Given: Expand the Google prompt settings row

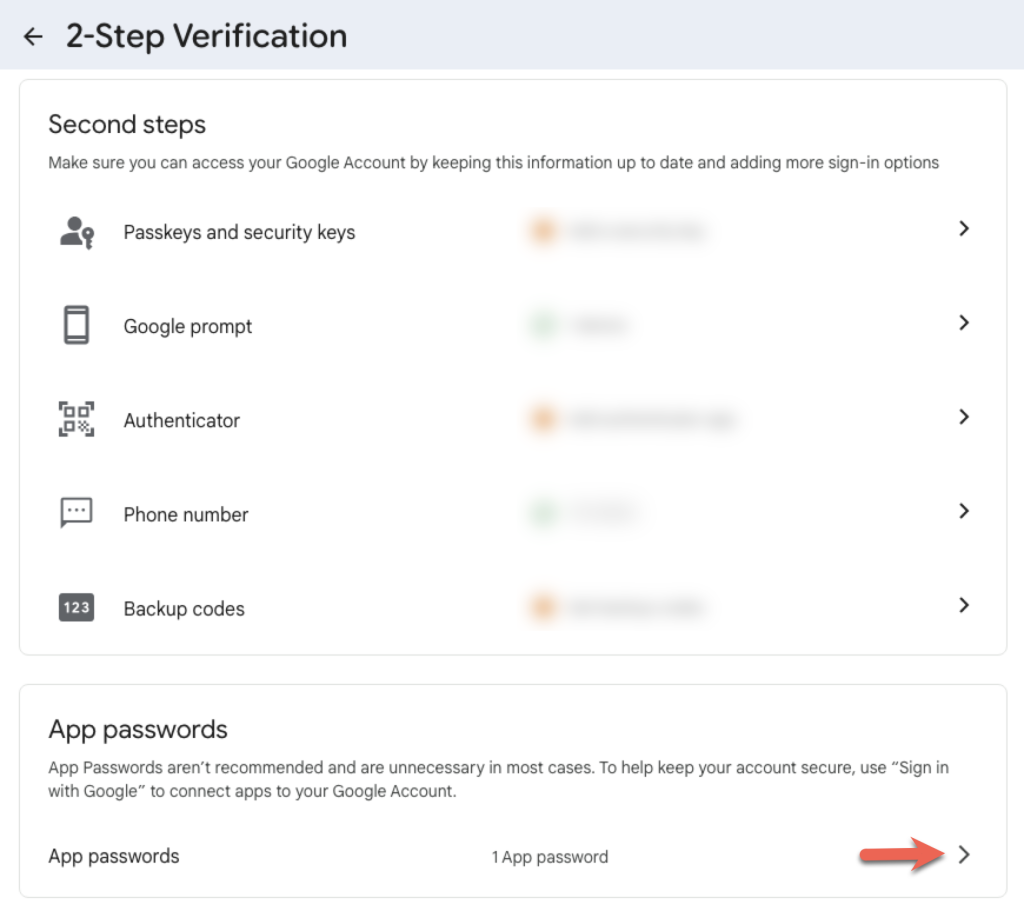Looking at the screenshot, I should pos(963,323).
